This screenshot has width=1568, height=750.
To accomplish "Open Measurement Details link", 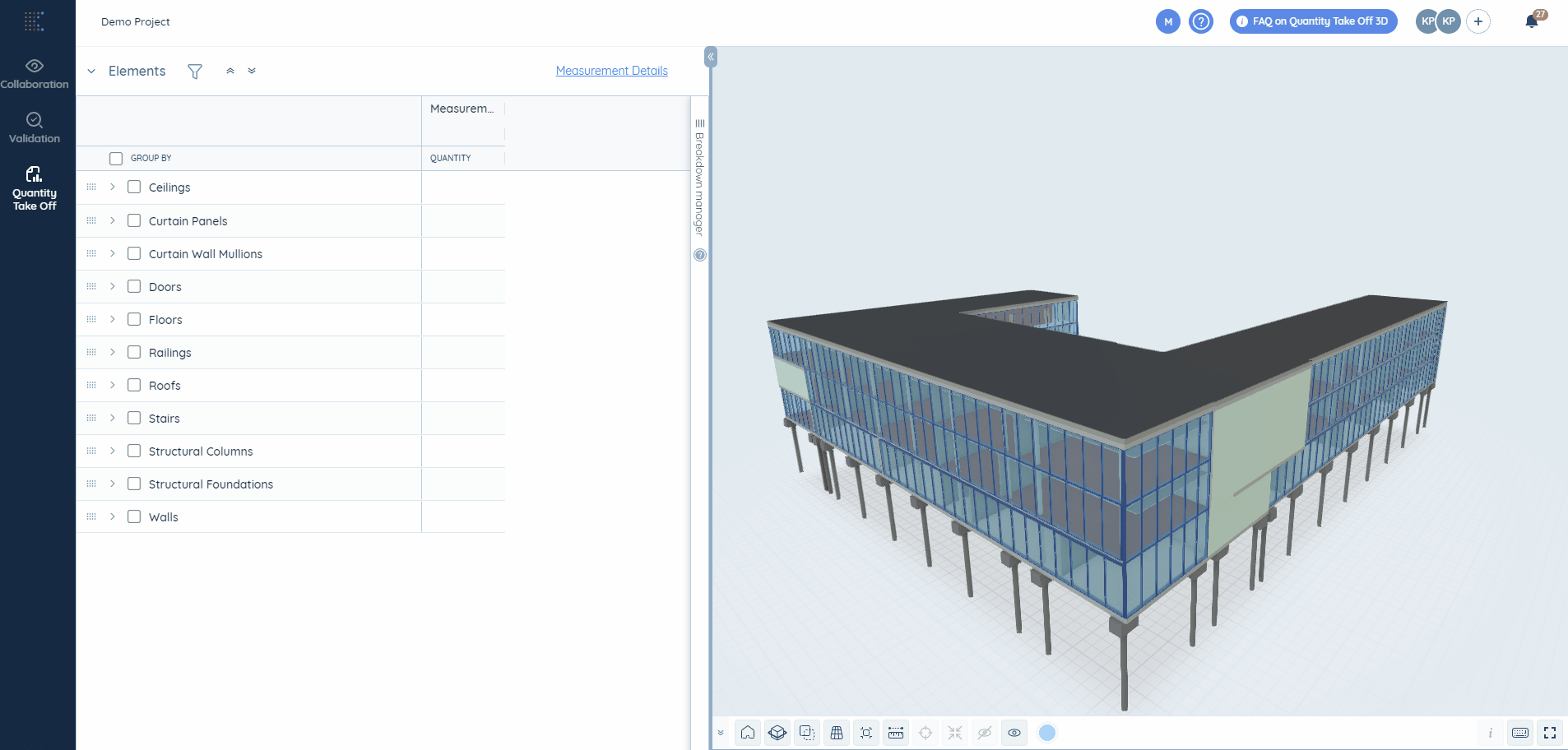I will 612,71.
